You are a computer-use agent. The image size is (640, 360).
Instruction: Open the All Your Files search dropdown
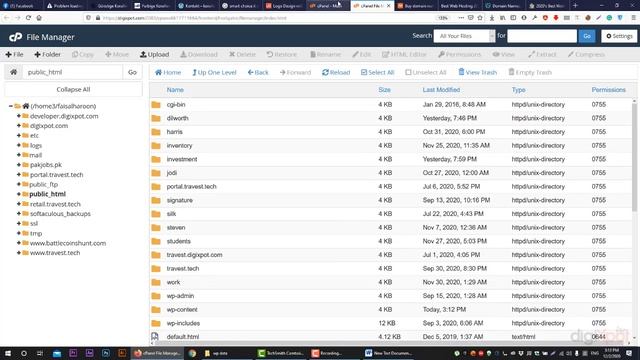[464, 36]
